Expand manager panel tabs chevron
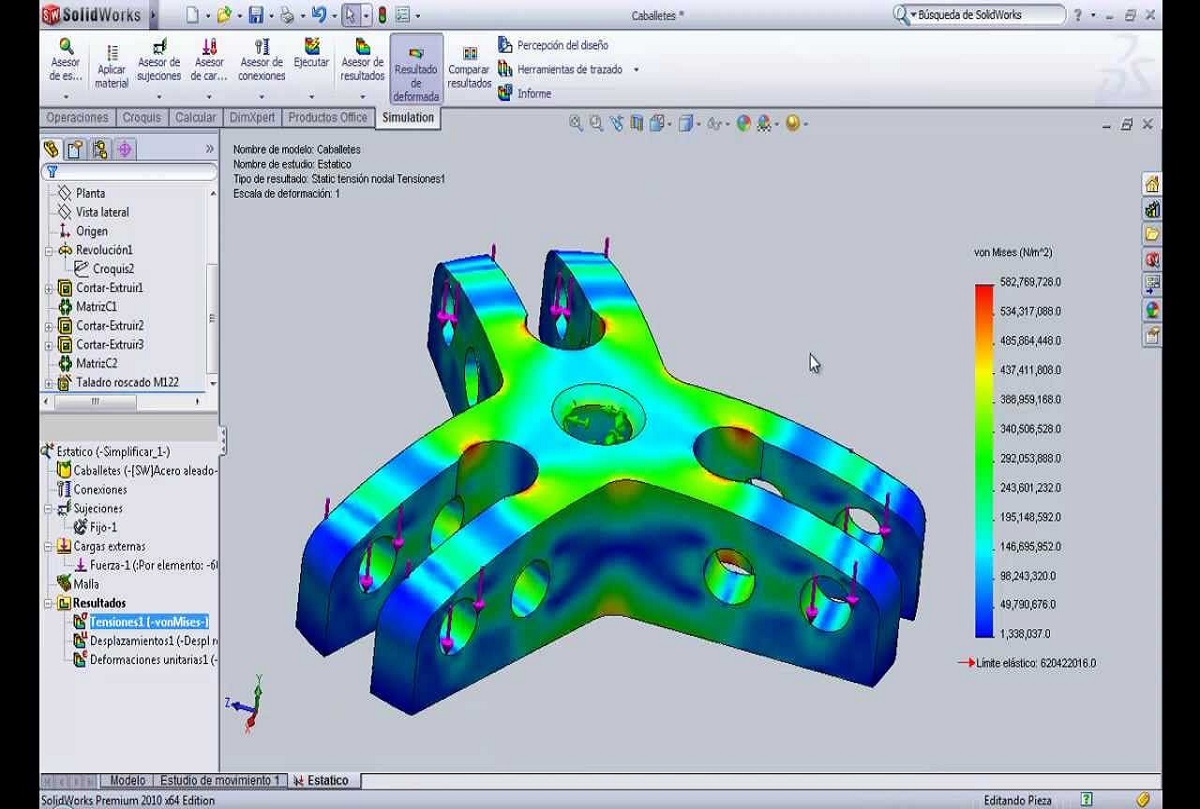Image resolution: width=1200 pixels, height=809 pixels. click(x=209, y=149)
